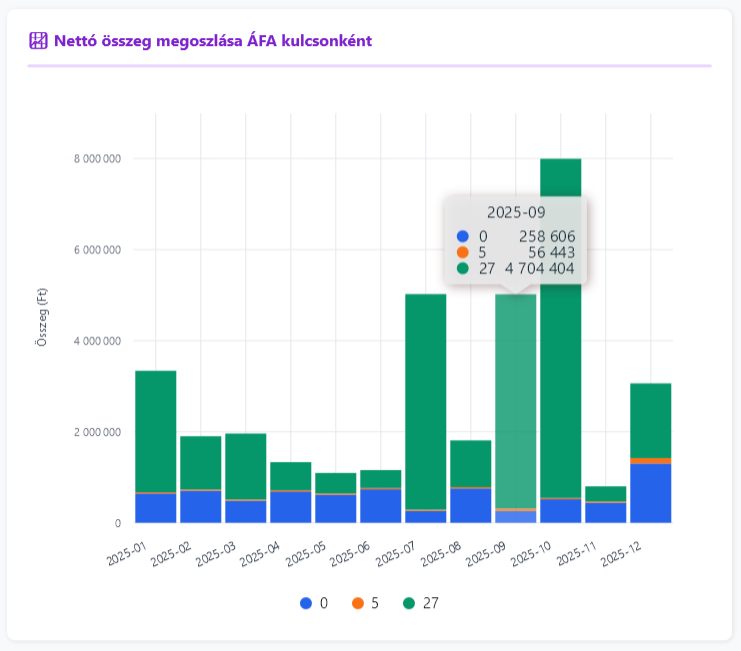Click the blue segment of the 2025-06 bar
Screen dimensions: 741x651
(x=380, y=506)
